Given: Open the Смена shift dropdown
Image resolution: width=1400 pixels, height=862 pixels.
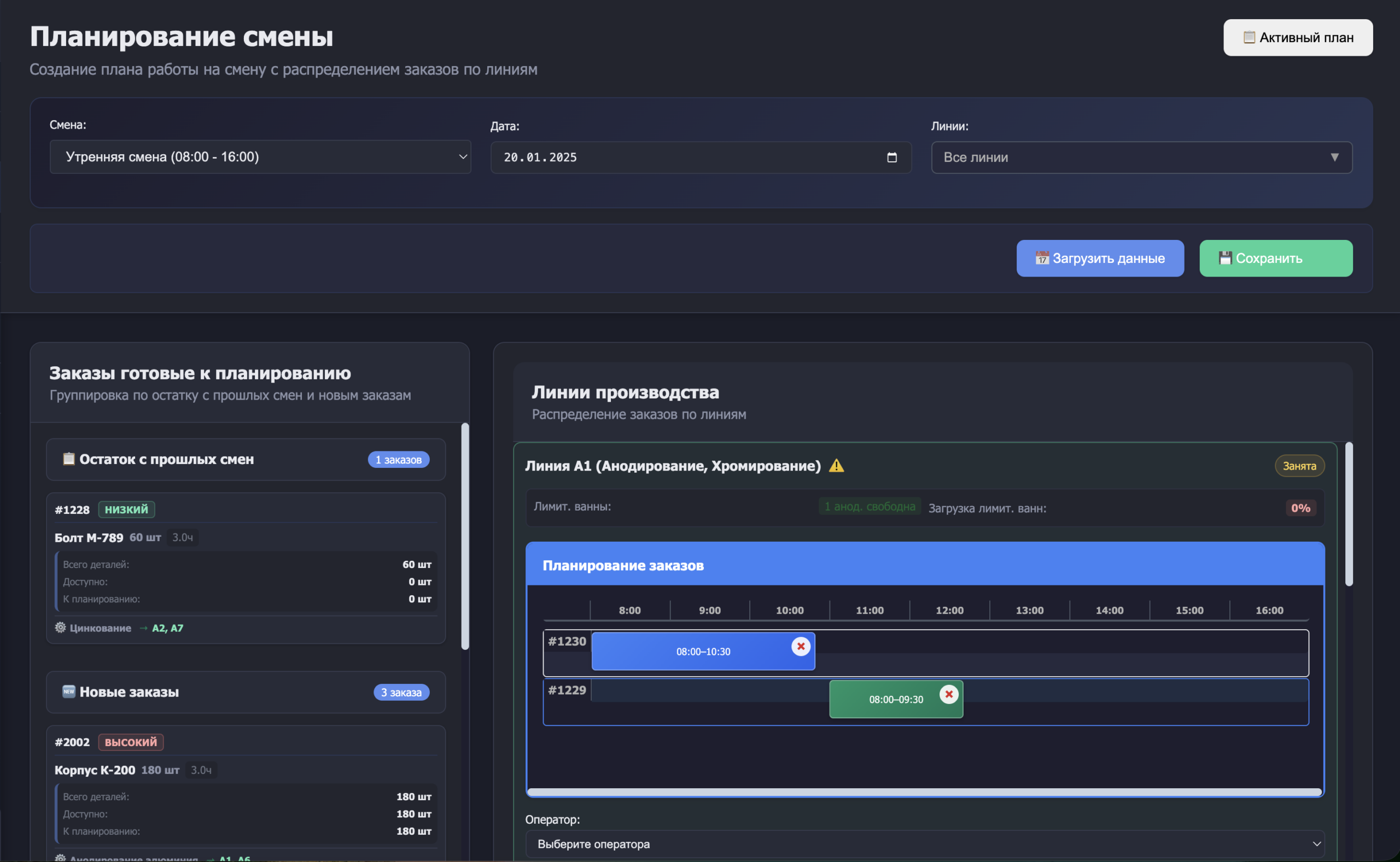Looking at the screenshot, I should [x=260, y=157].
